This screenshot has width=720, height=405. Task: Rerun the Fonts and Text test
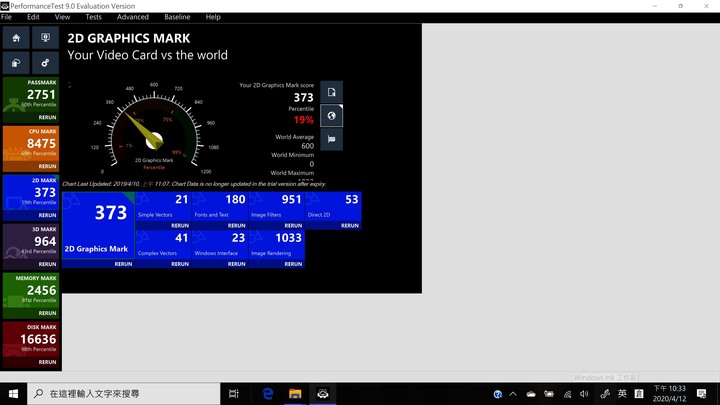pos(236,225)
